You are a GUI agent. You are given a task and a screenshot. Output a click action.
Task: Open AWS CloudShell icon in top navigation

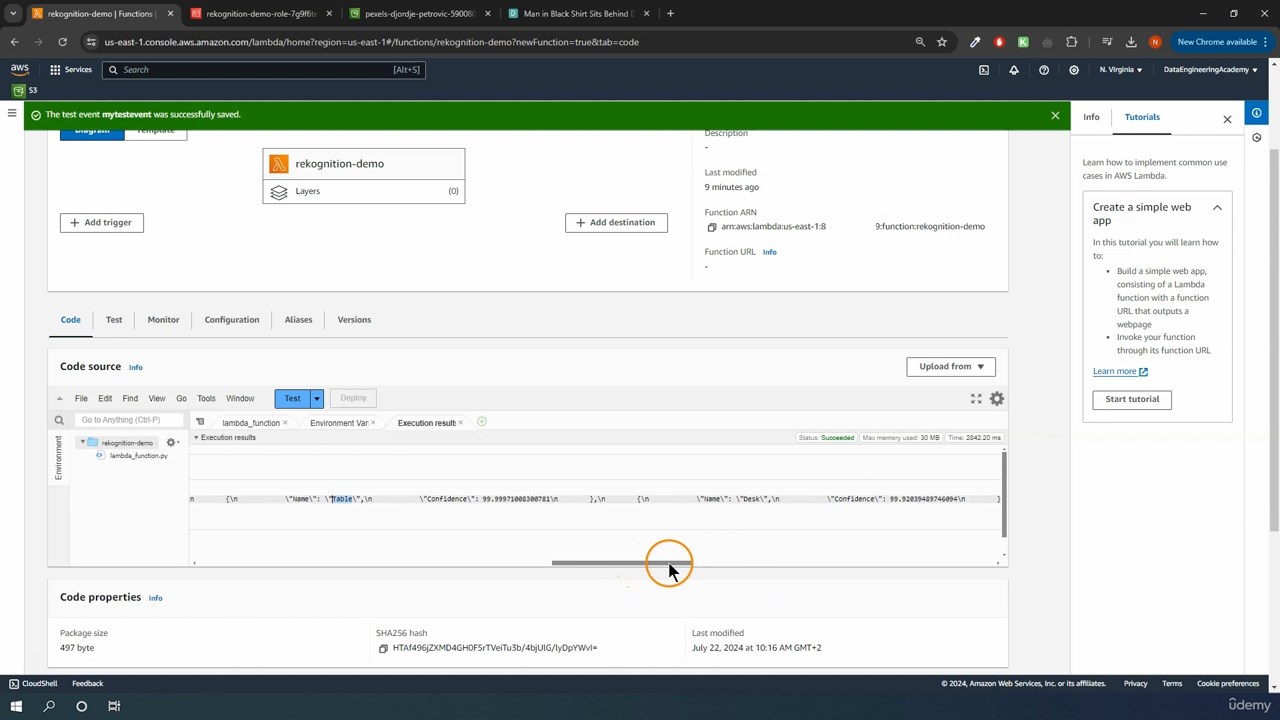click(x=984, y=70)
